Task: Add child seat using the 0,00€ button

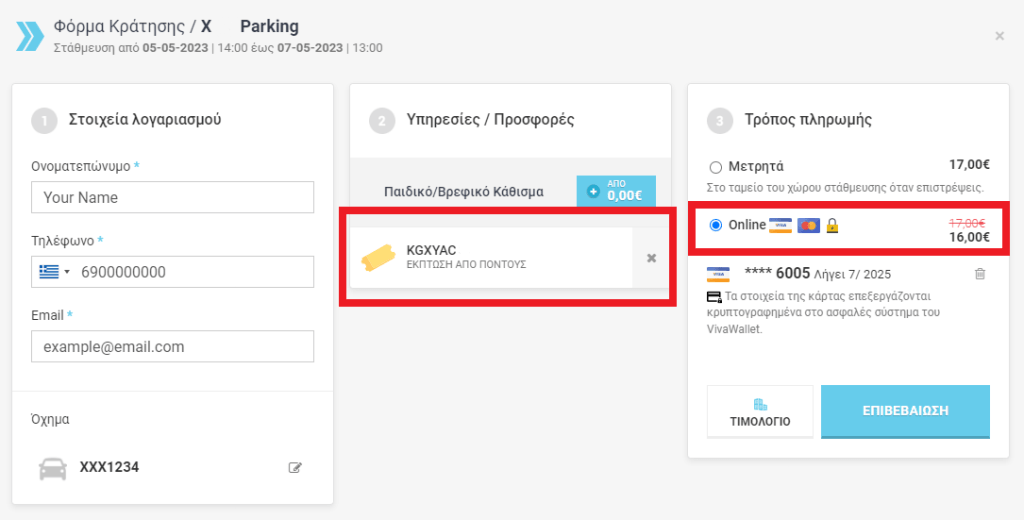Action: coord(616,190)
